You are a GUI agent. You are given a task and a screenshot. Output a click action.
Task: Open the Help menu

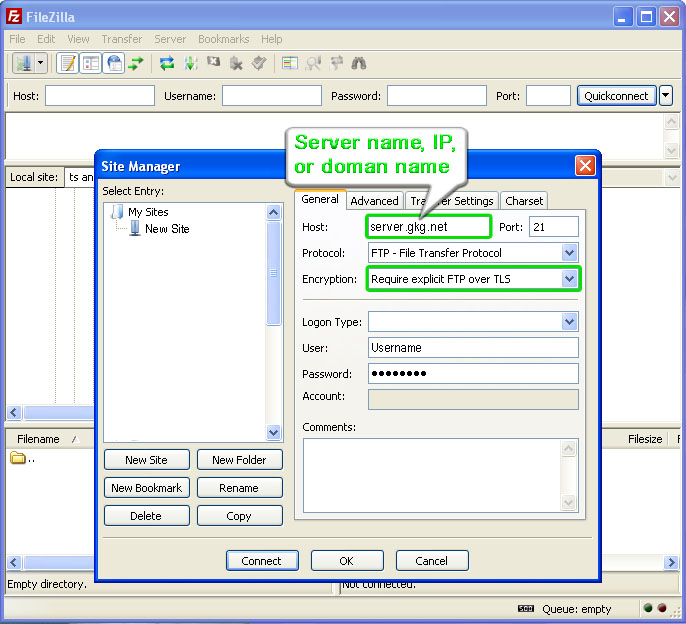[x=272, y=39]
